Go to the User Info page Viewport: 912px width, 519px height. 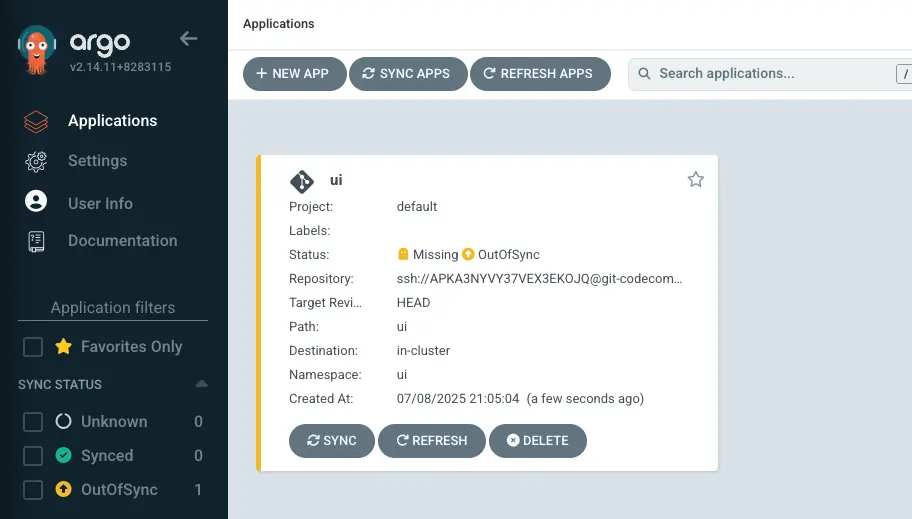tap(100, 203)
